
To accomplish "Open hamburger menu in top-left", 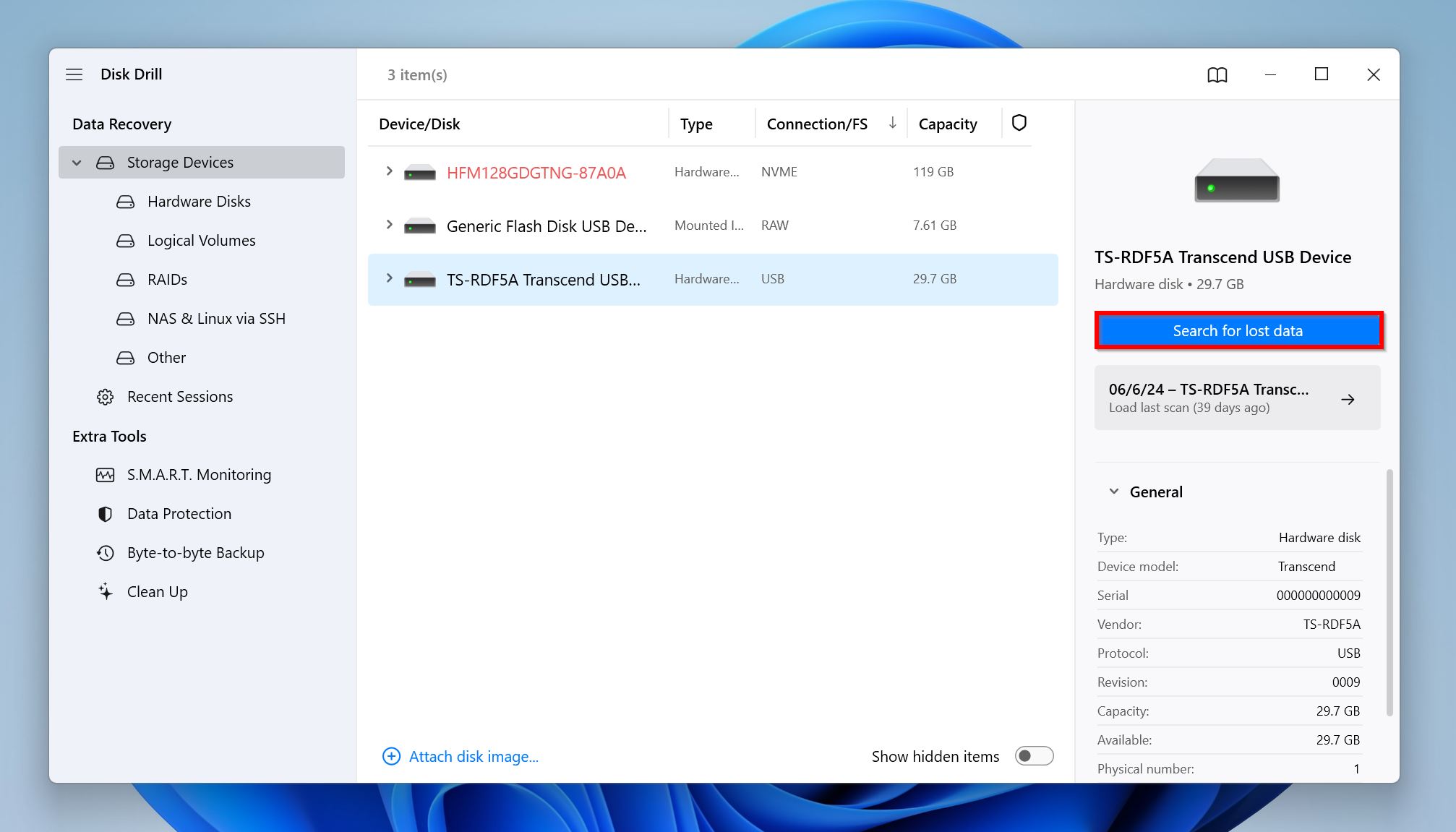I will (x=75, y=73).
